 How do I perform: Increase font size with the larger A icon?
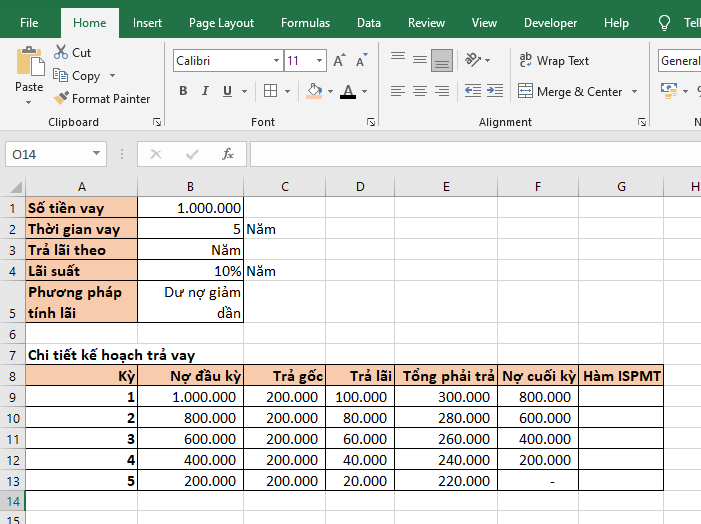(x=339, y=61)
